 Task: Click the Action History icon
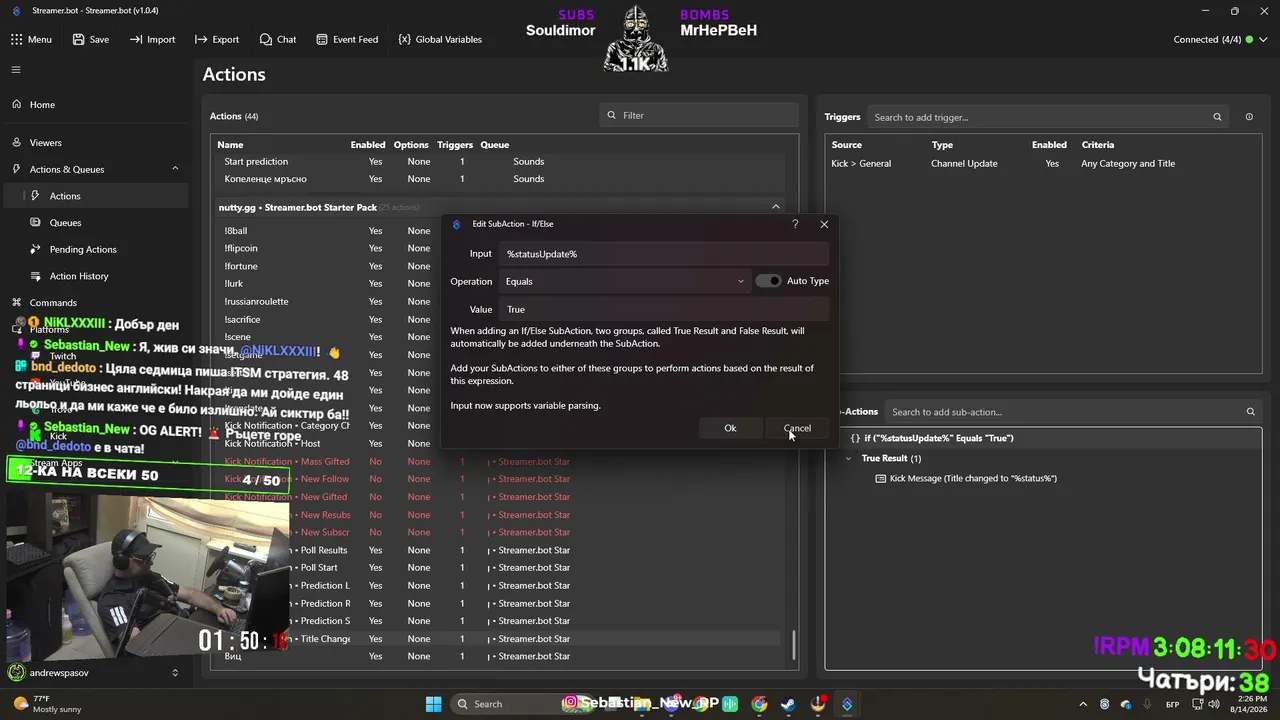pos(35,276)
